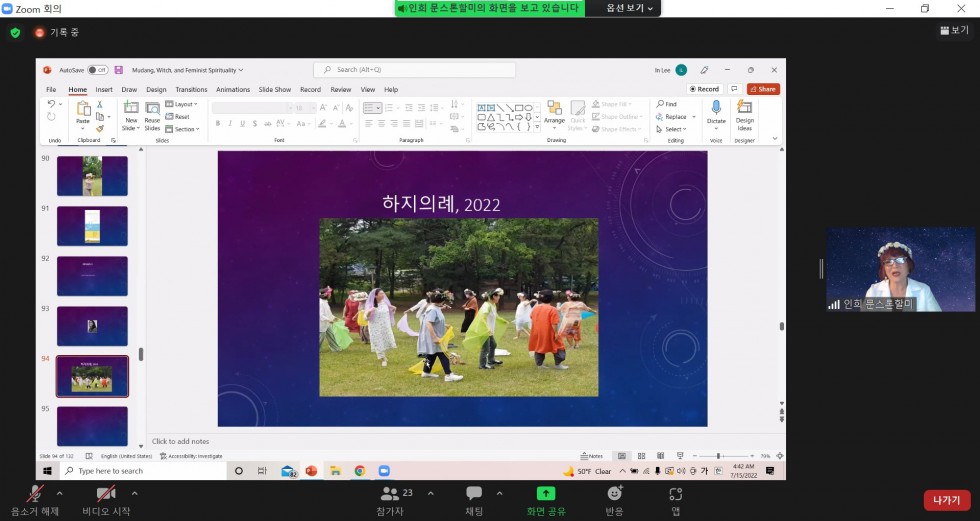The width and height of the screenshot is (980, 521).
Task: Open the Slide Show ribbon tab
Action: pyautogui.click(x=275, y=89)
